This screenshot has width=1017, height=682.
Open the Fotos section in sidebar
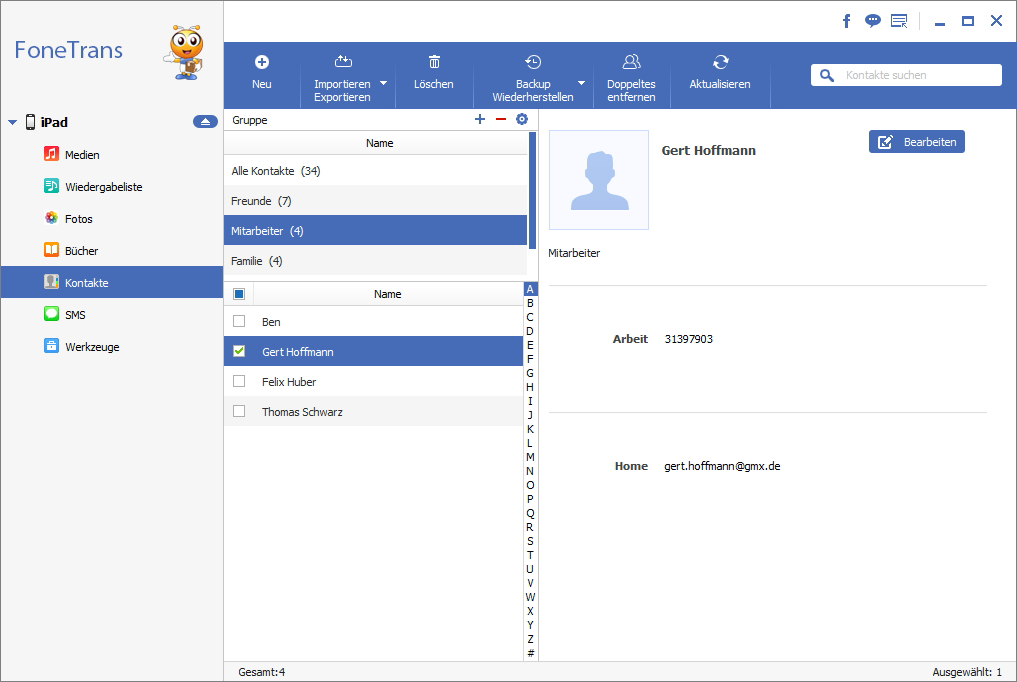point(78,219)
